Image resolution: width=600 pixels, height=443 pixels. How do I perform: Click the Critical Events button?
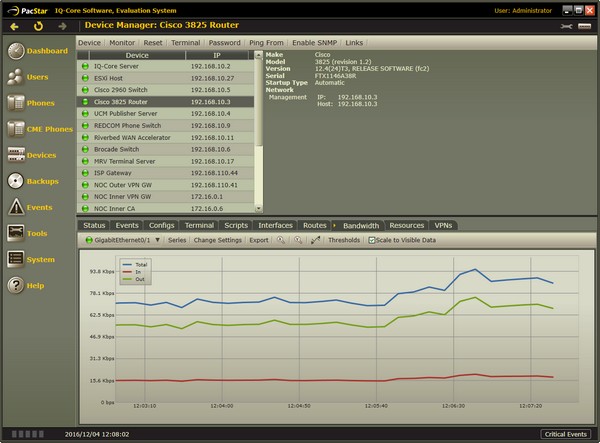(x=566, y=434)
